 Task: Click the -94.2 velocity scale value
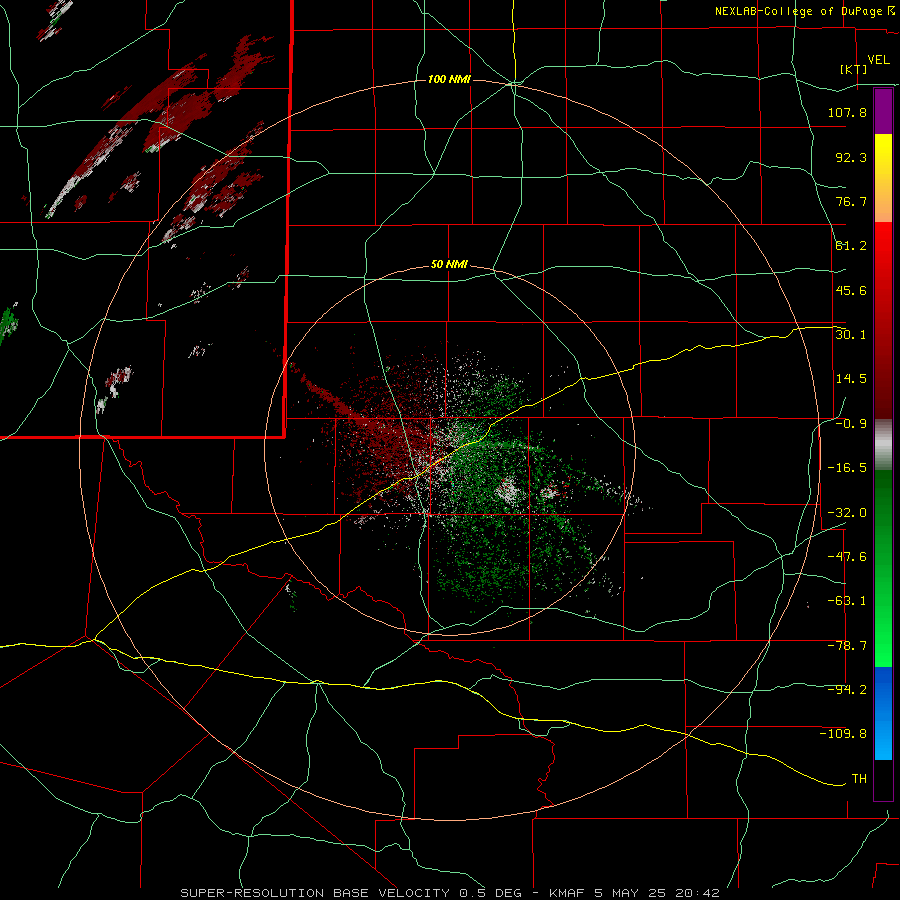(x=847, y=689)
